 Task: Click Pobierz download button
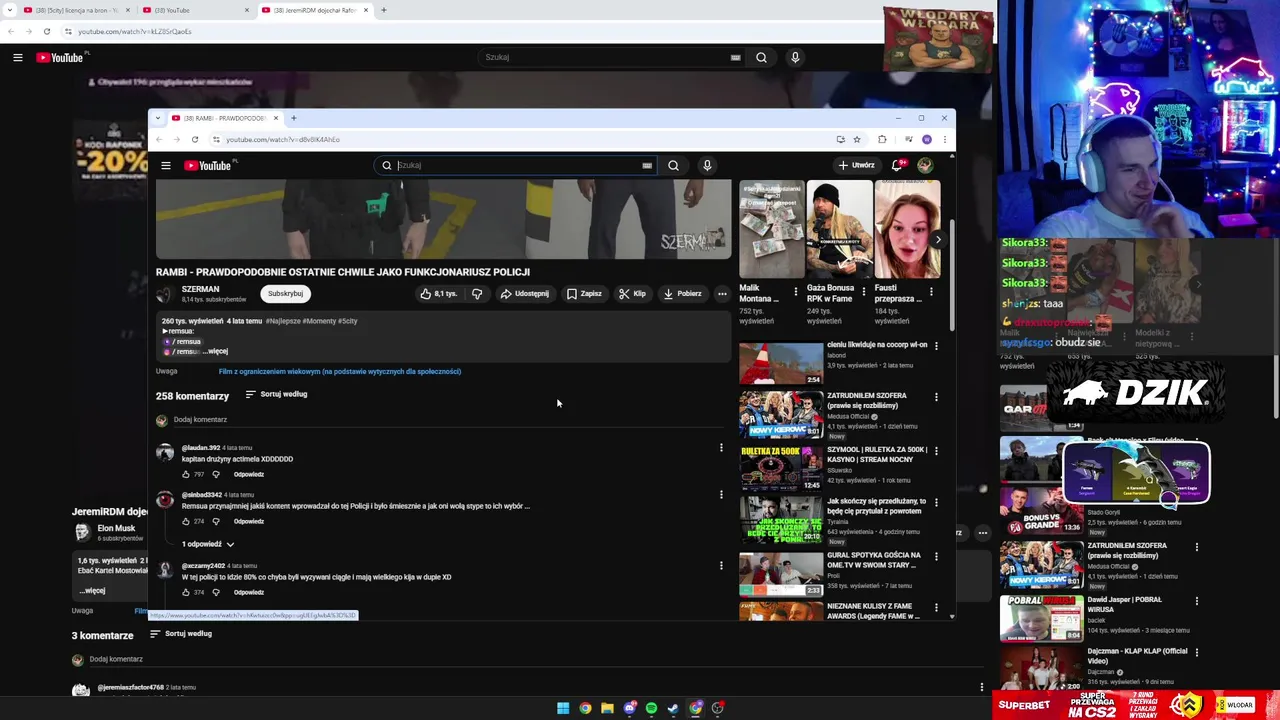click(x=682, y=294)
